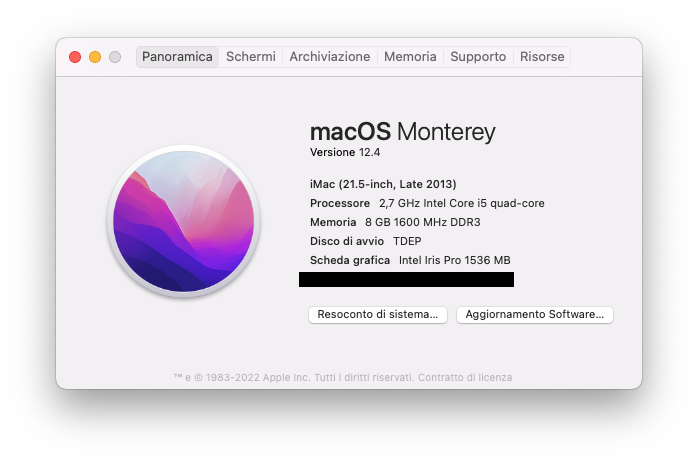Image resolution: width=698 pixels, height=463 pixels.
Task: Click the Disco di avvio label
Action: coord(347,241)
